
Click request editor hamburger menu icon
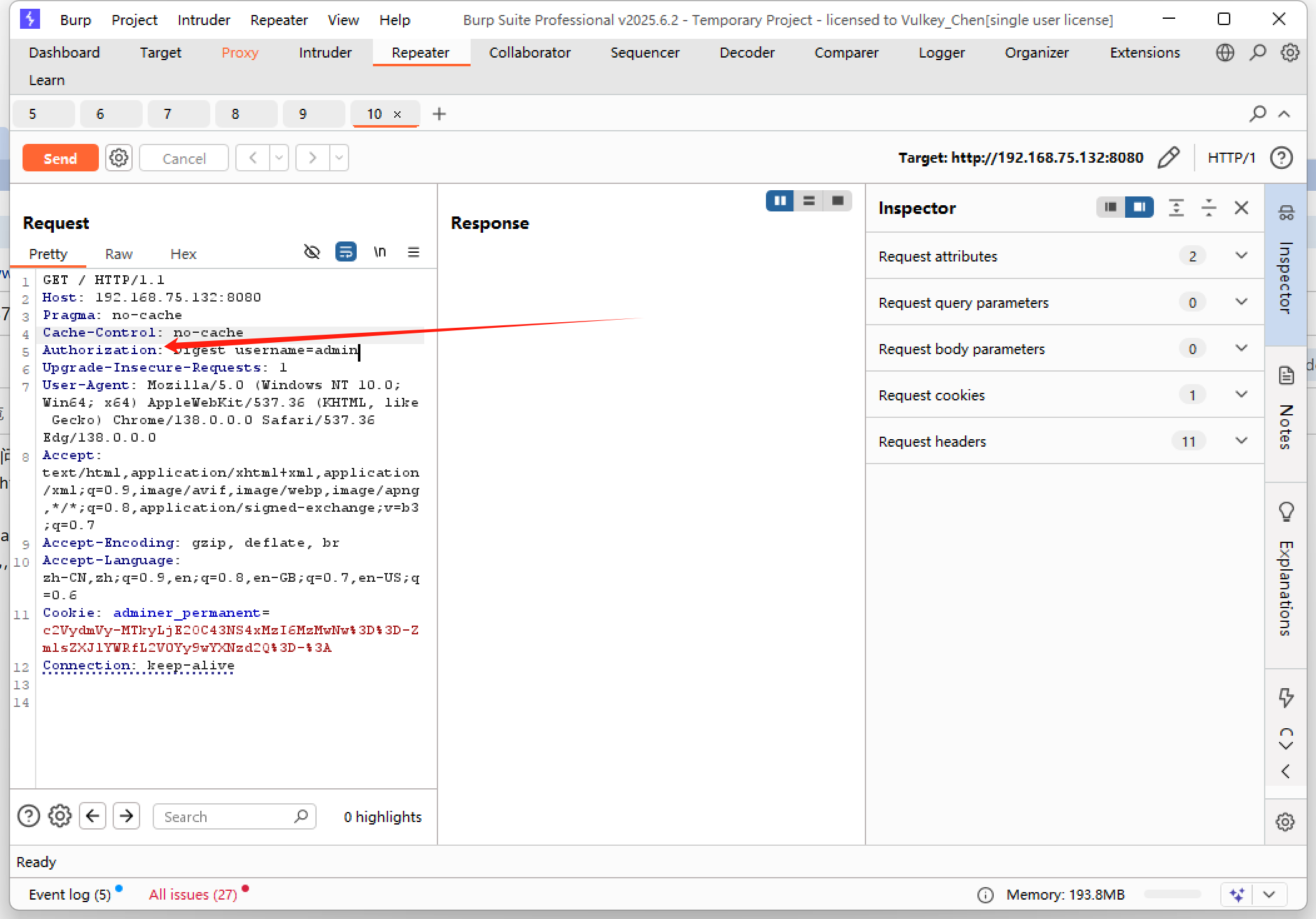point(413,252)
